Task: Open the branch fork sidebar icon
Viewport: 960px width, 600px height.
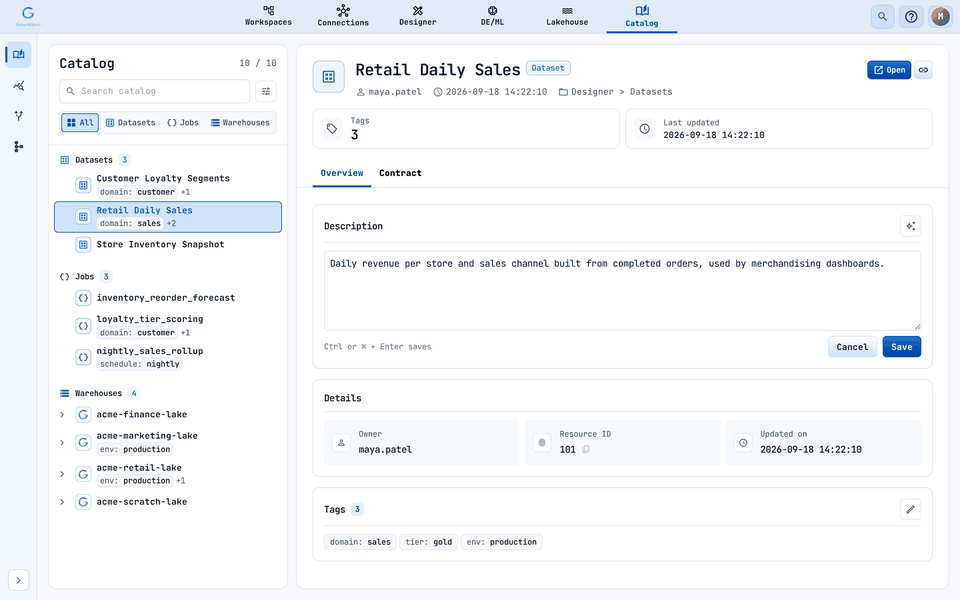Action: coord(18,116)
